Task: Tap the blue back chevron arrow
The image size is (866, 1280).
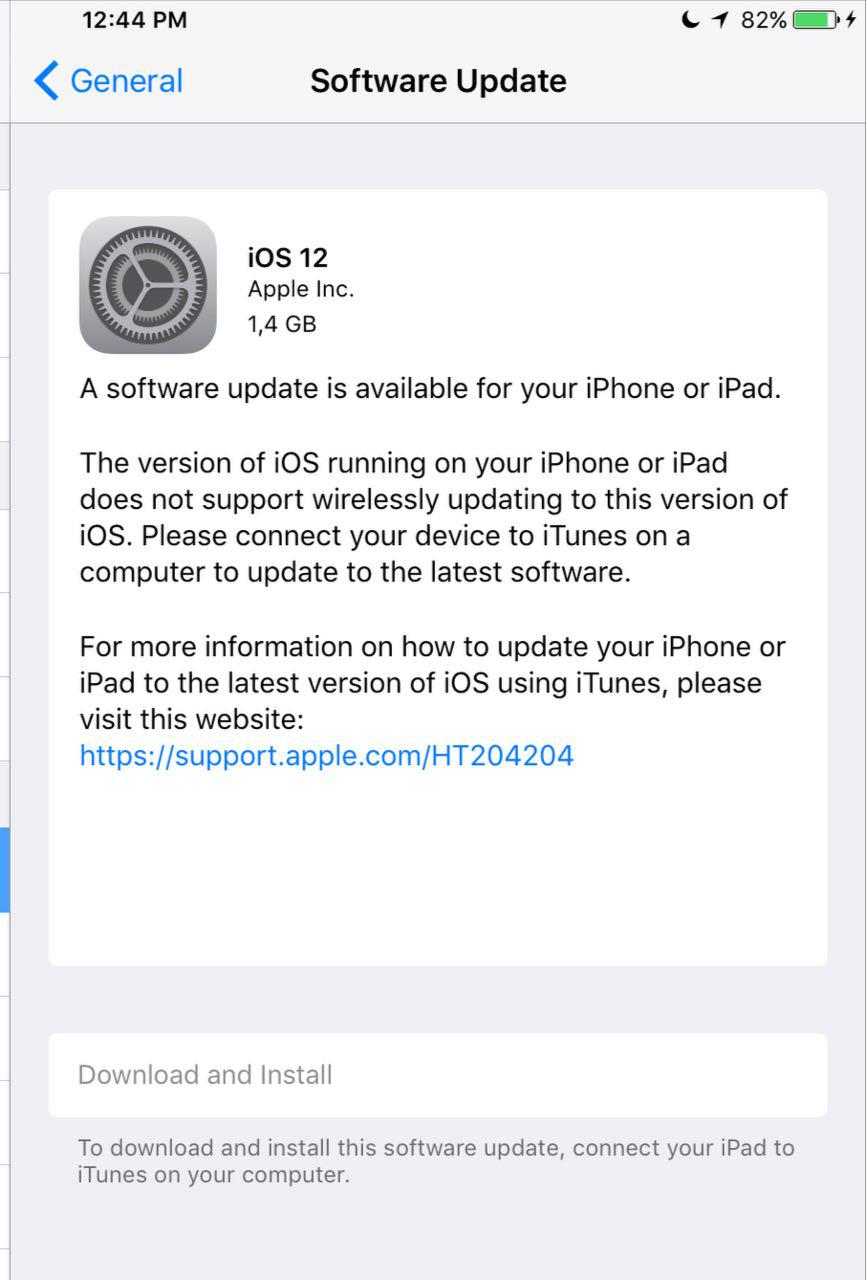Action: [46, 81]
